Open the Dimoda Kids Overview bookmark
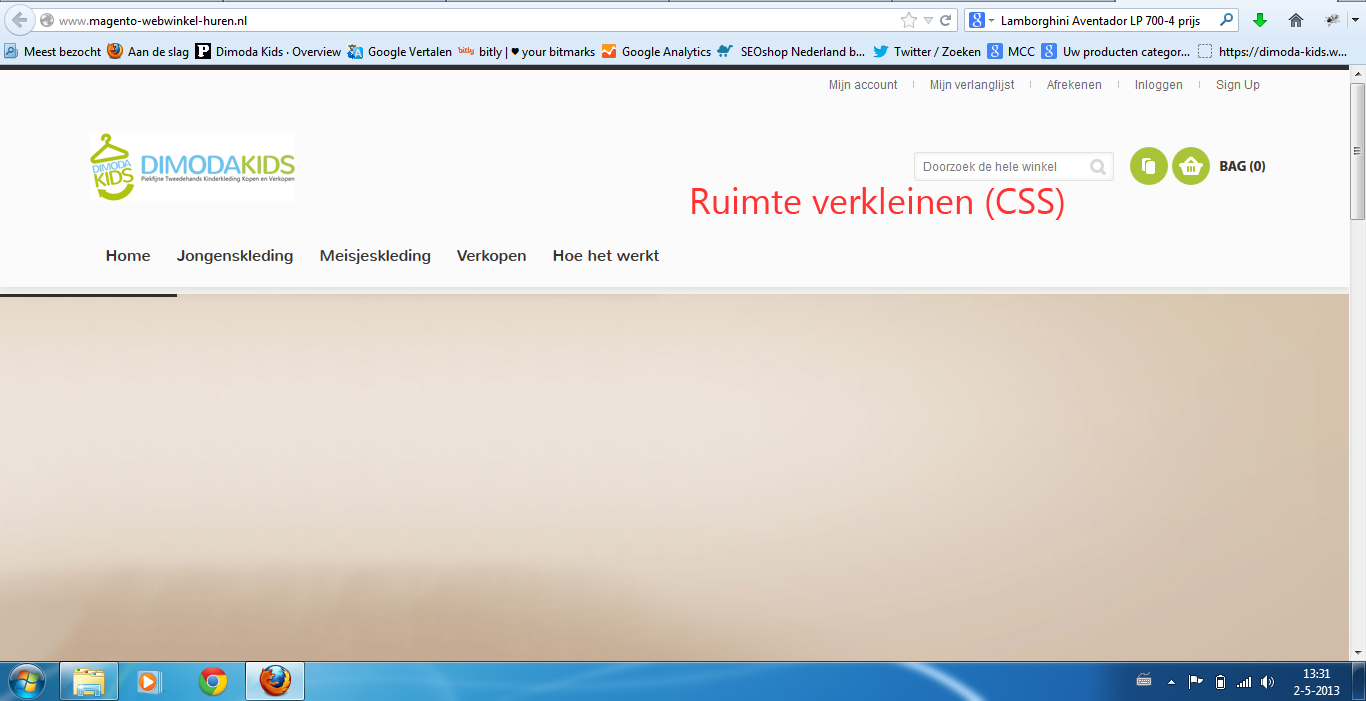The height and width of the screenshot is (701, 1366). pyautogui.click(x=268, y=51)
